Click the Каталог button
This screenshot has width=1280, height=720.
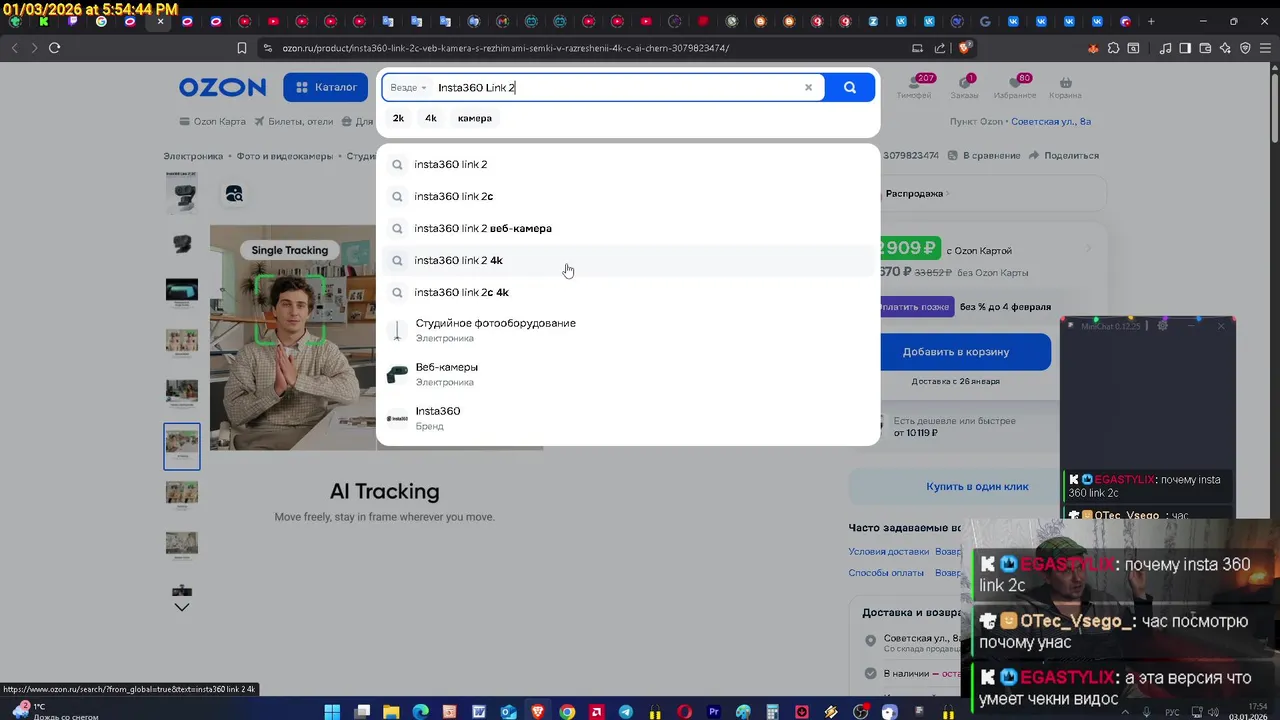point(326,88)
